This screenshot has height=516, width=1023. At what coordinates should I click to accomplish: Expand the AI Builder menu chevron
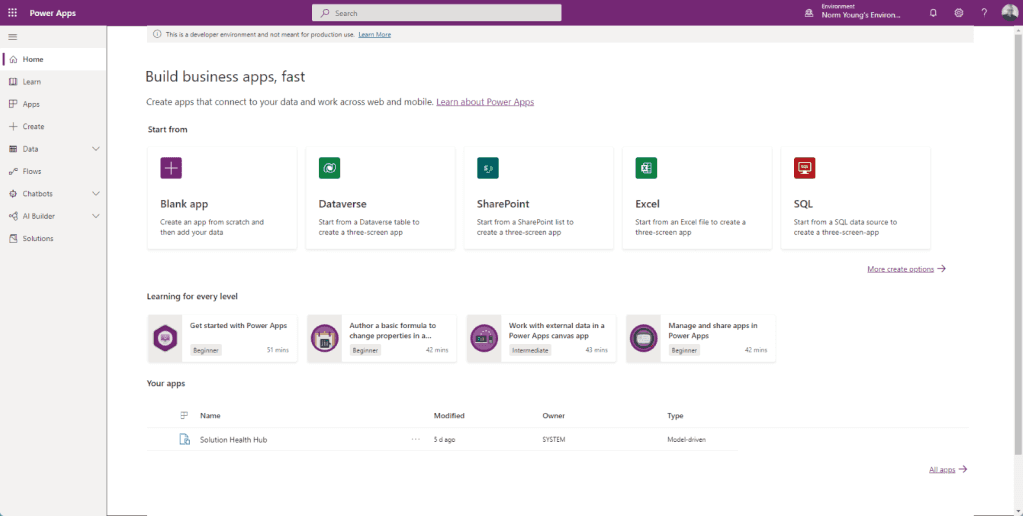click(96, 216)
